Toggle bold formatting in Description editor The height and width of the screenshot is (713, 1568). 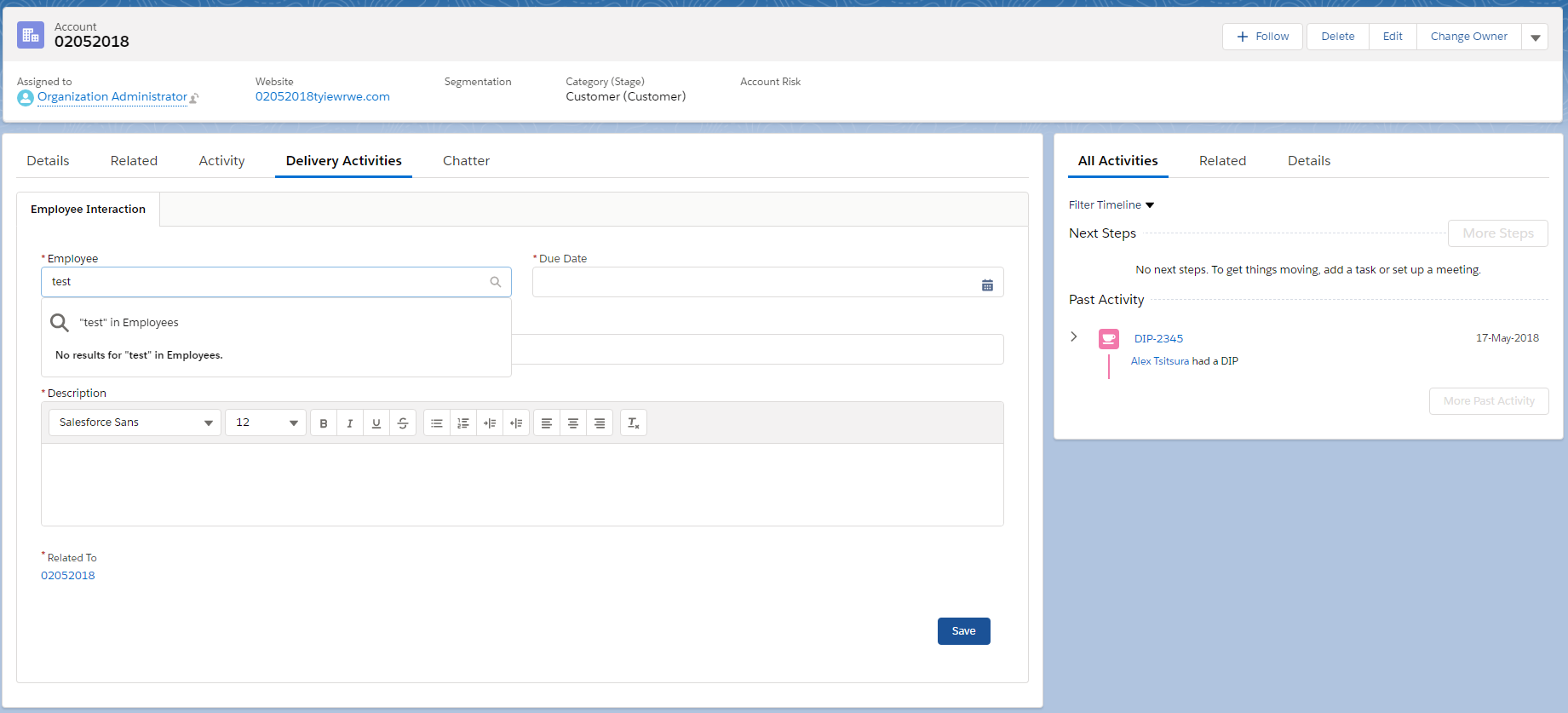(324, 423)
